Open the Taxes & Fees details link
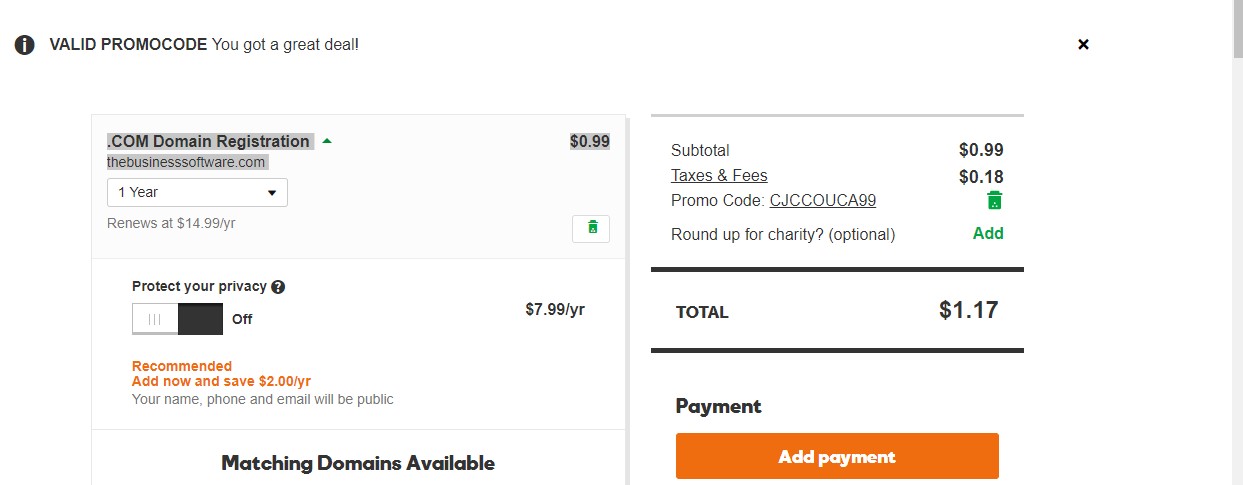Image resolution: width=1243 pixels, height=485 pixels. coord(719,175)
